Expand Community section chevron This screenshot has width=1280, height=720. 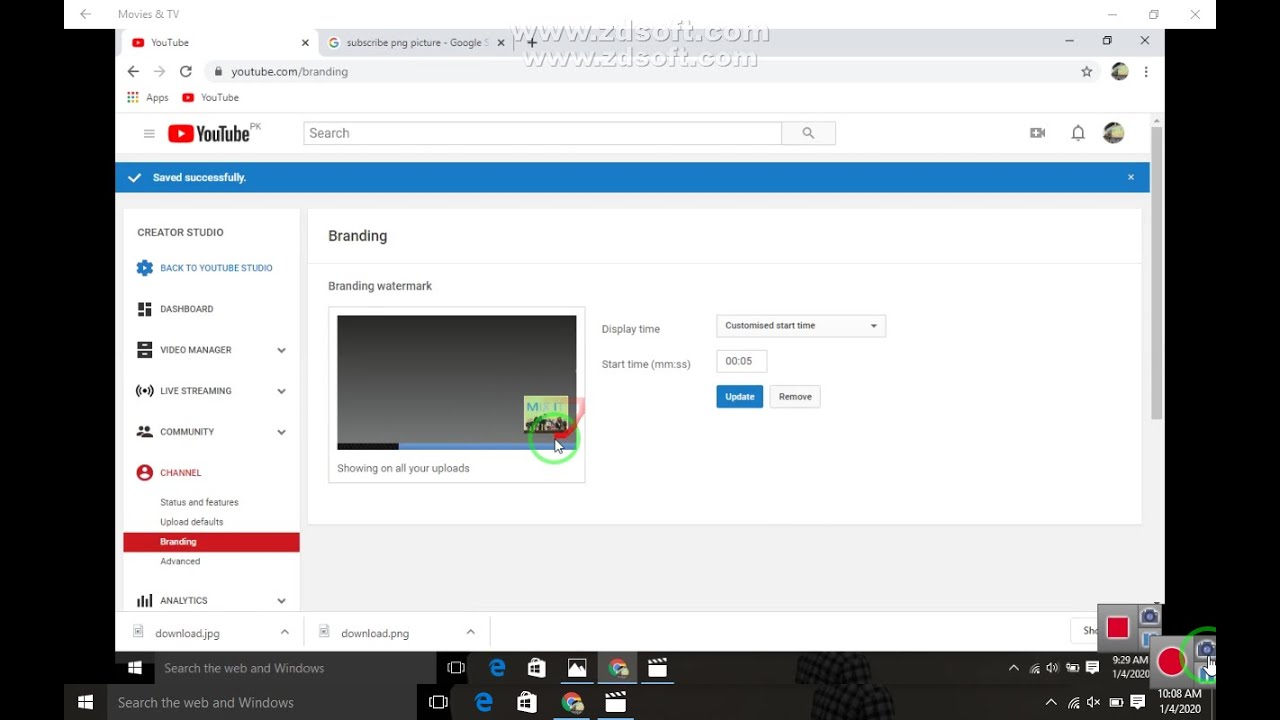tap(281, 432)
